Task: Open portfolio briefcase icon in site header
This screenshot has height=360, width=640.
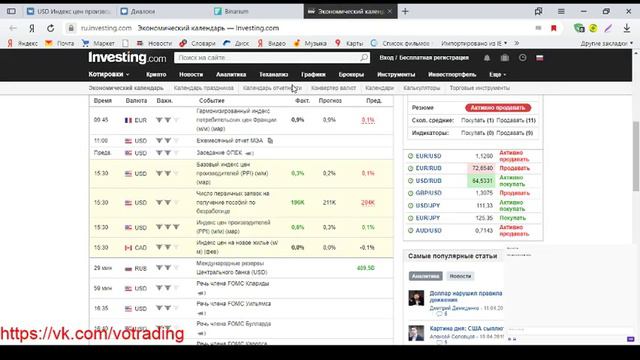Action: tap(504, 58)
